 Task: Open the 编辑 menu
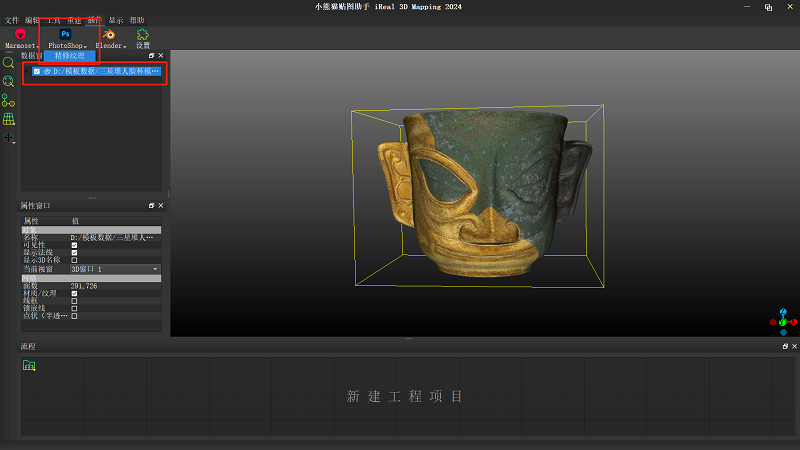32,20
